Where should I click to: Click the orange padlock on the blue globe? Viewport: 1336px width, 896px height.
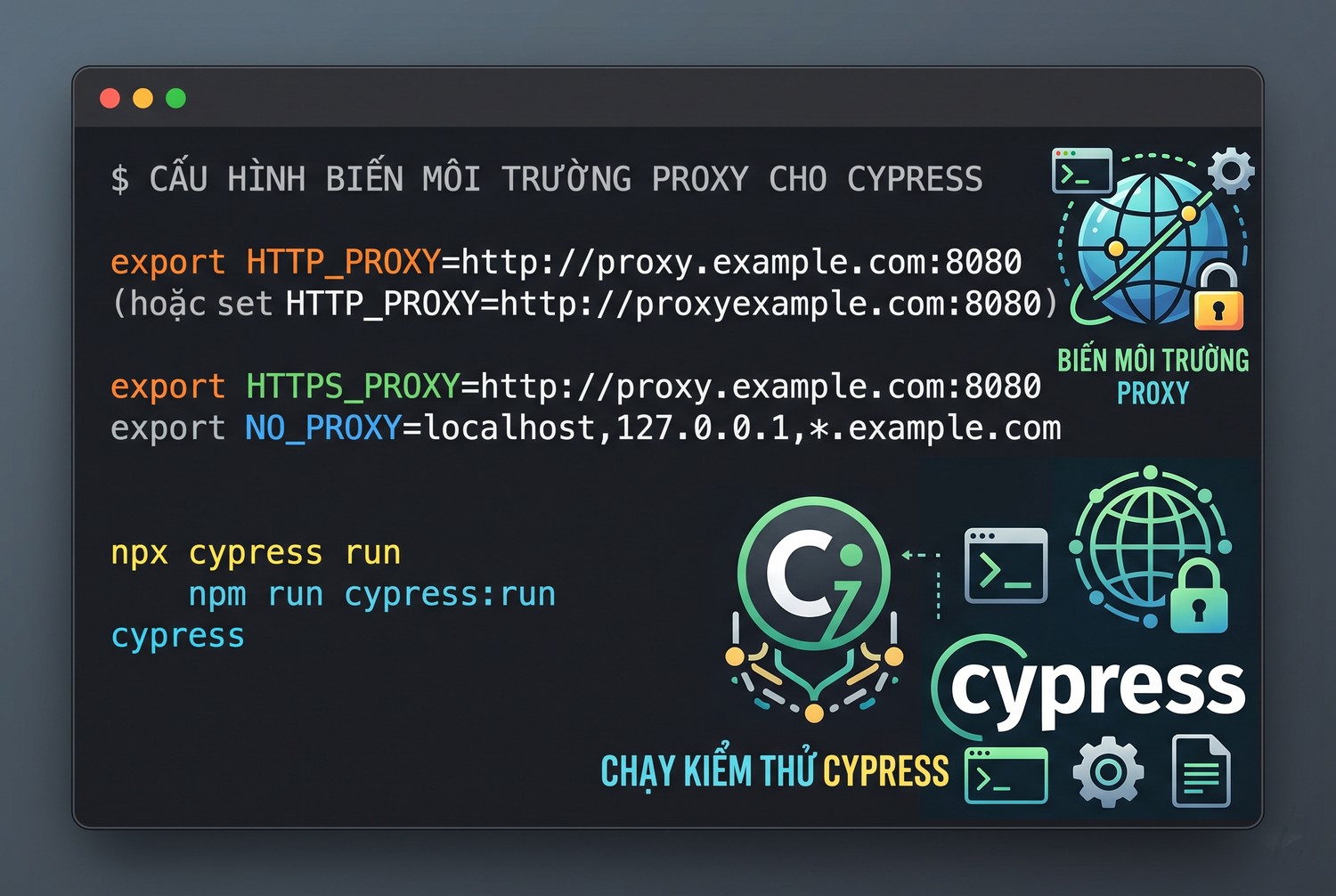1218,298
